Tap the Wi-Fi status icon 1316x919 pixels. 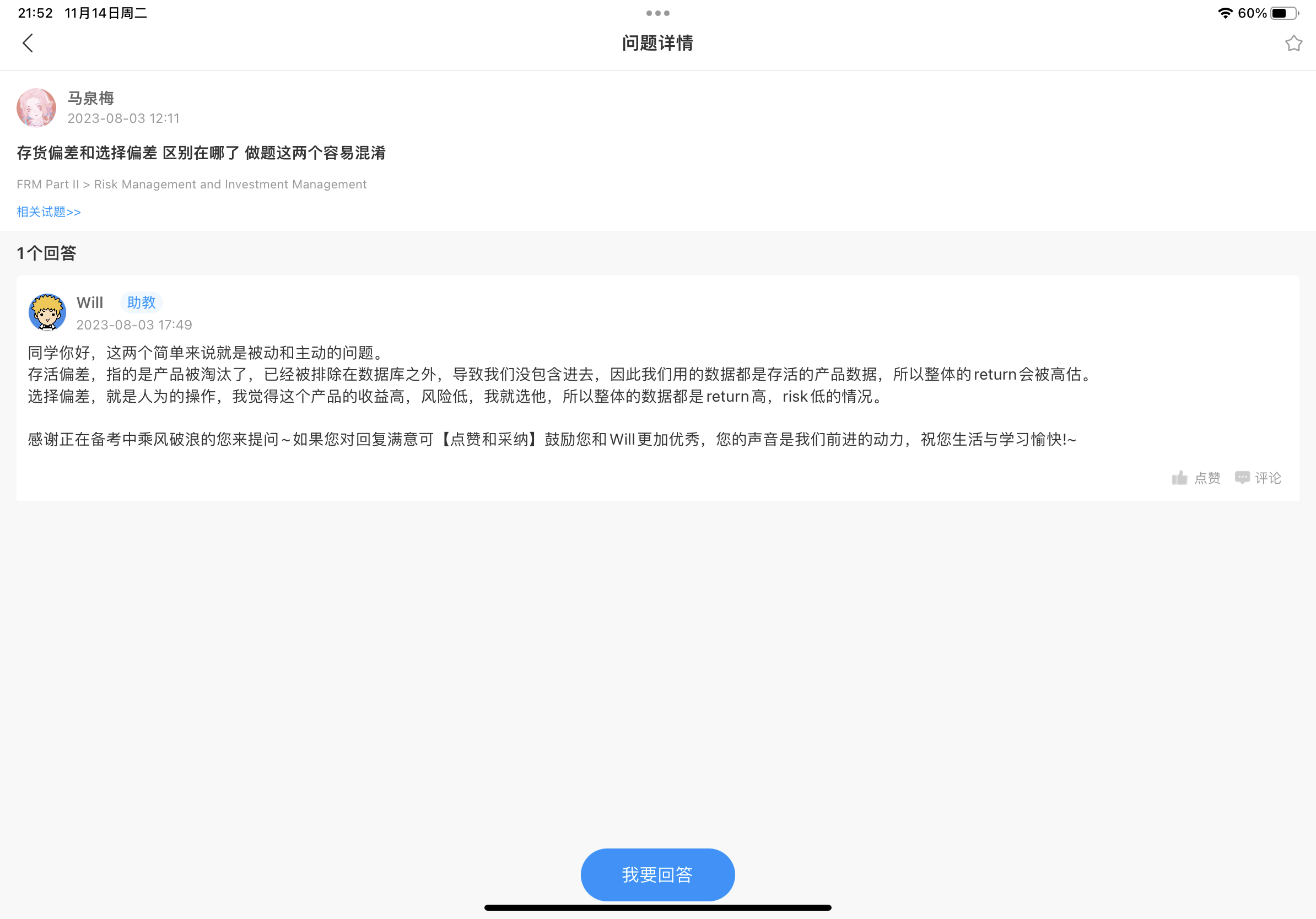pyautogui.click(x=1225, y=13)
